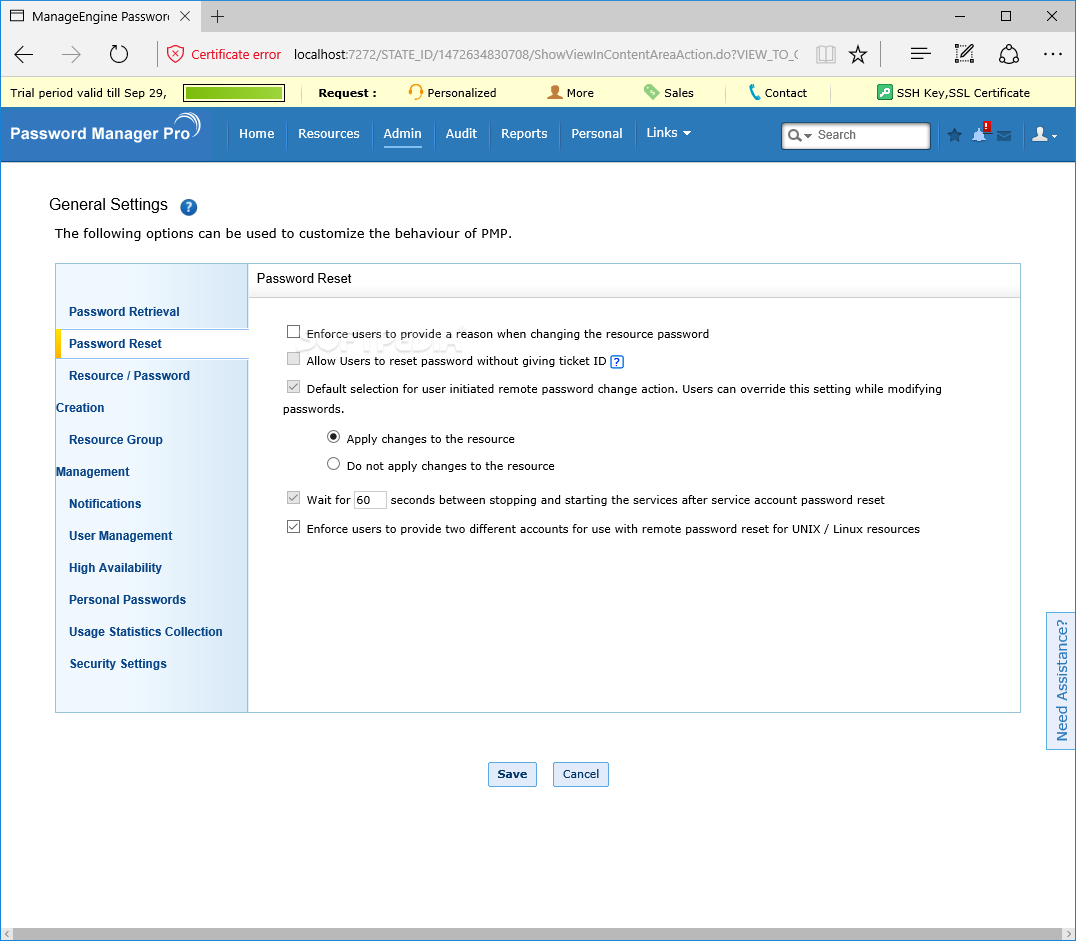Image resolution: width=1076 pixels, height=941 pixels.
Task: Open Resource Group Management settings
Action: pos(110,455)
